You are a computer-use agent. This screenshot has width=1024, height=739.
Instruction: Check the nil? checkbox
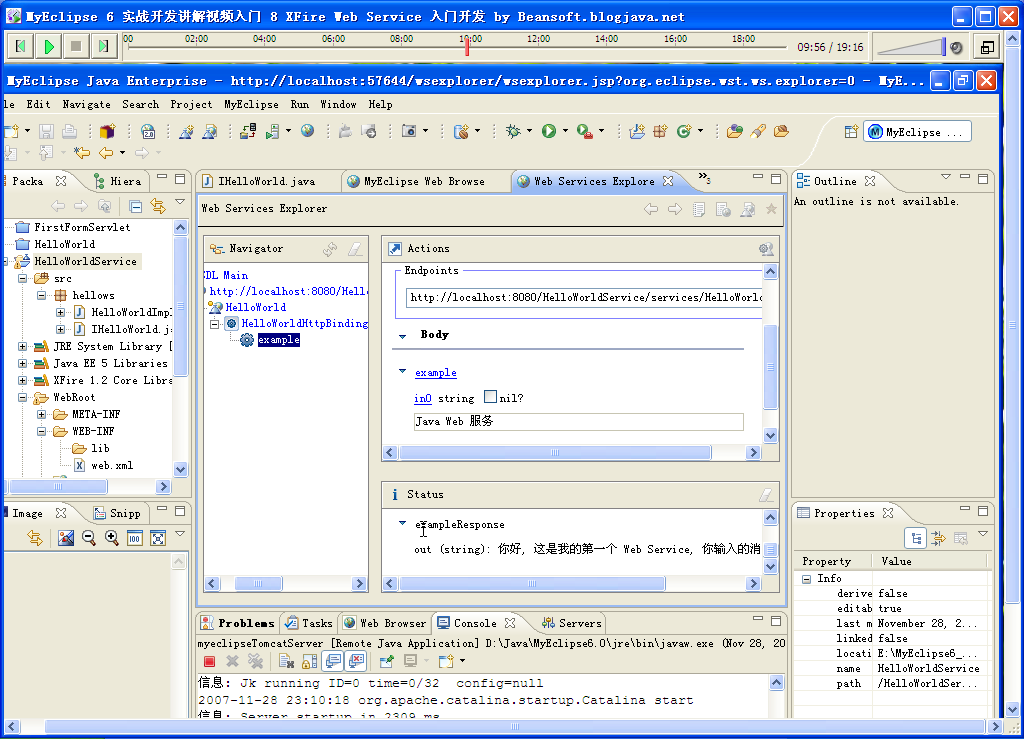(490, 397)
